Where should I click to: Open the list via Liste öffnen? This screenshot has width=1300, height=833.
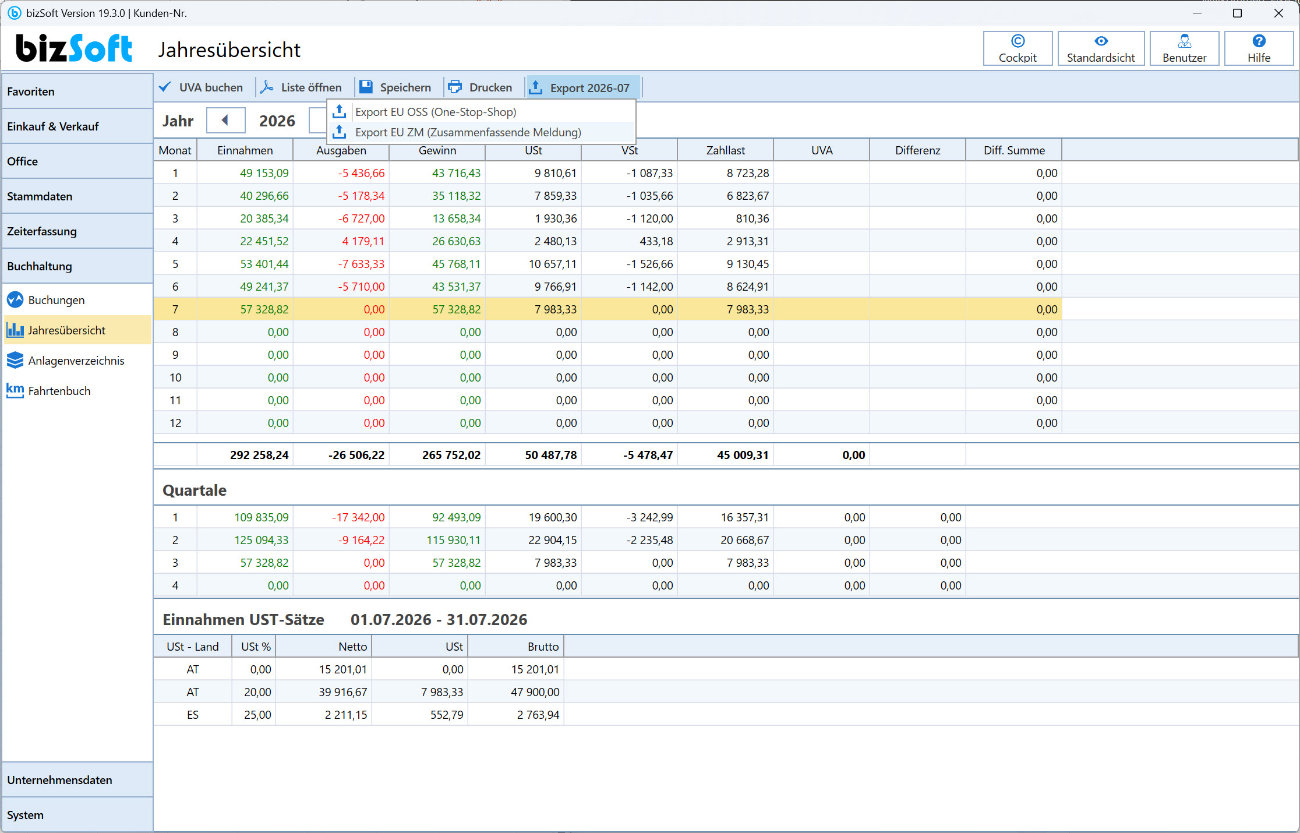click(301, 87)
